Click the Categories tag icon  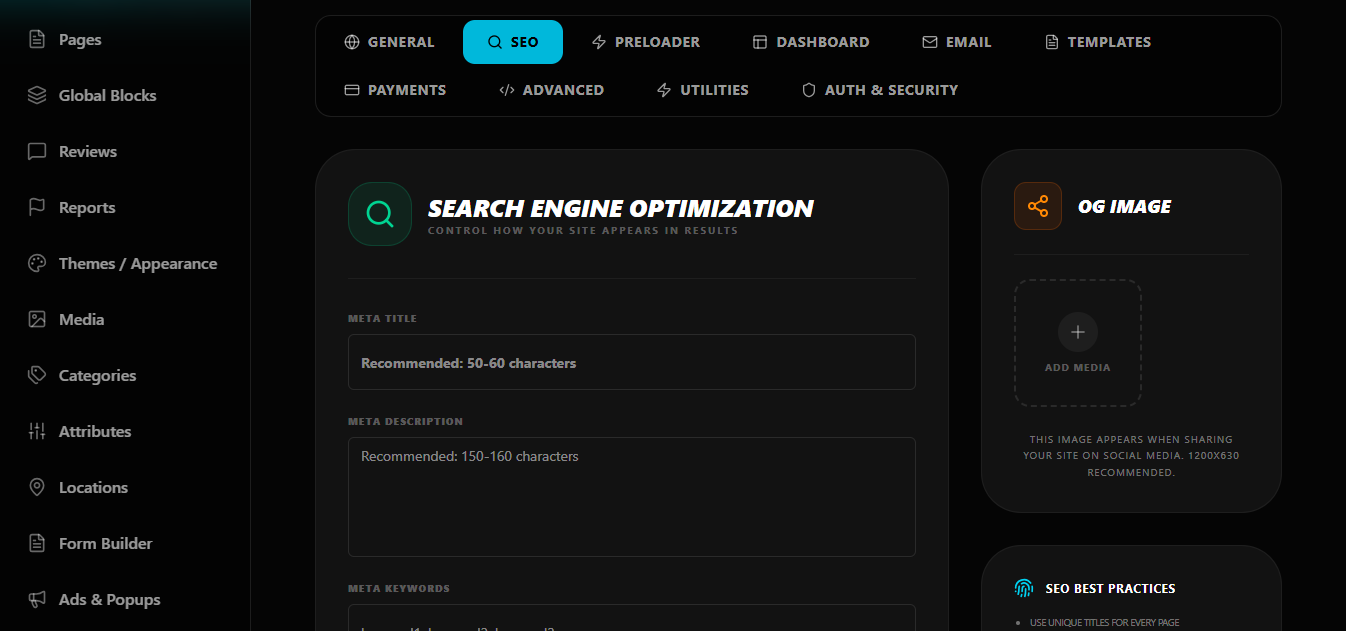(37, 376)
